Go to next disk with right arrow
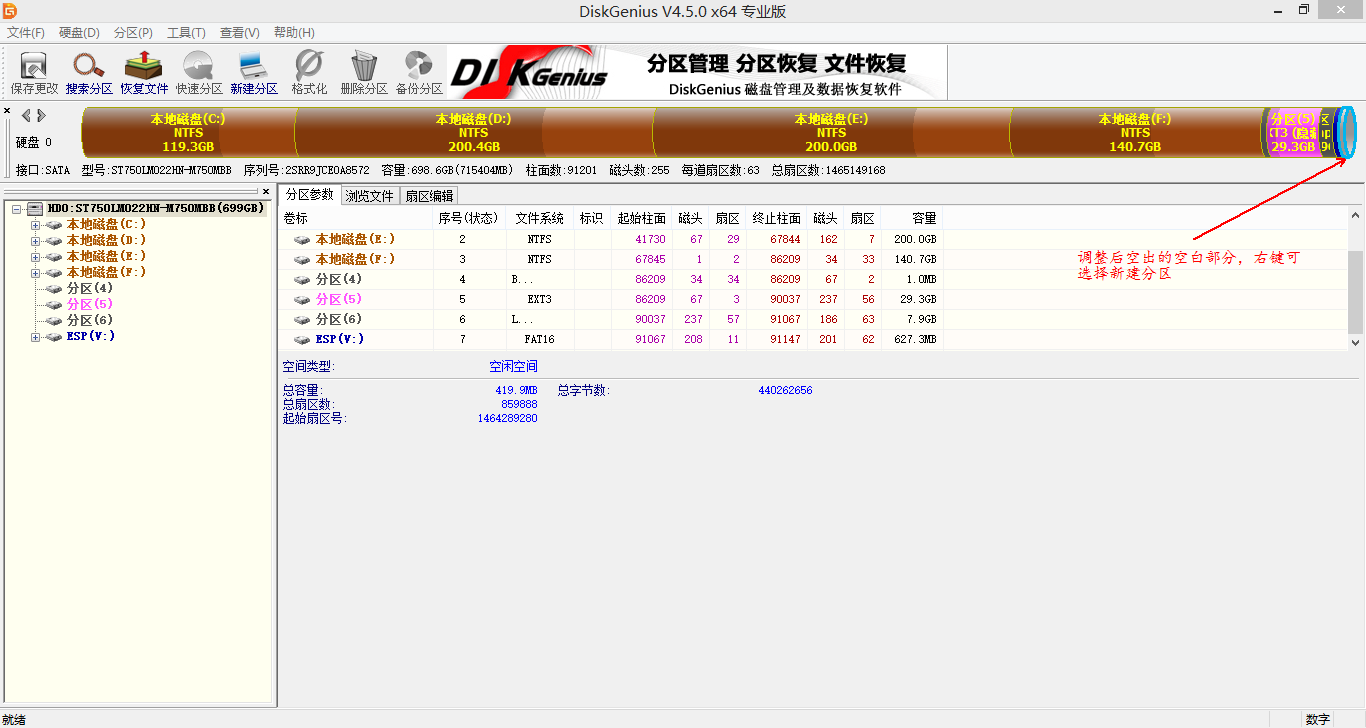The image size is (1366, 728). point(41,115)
